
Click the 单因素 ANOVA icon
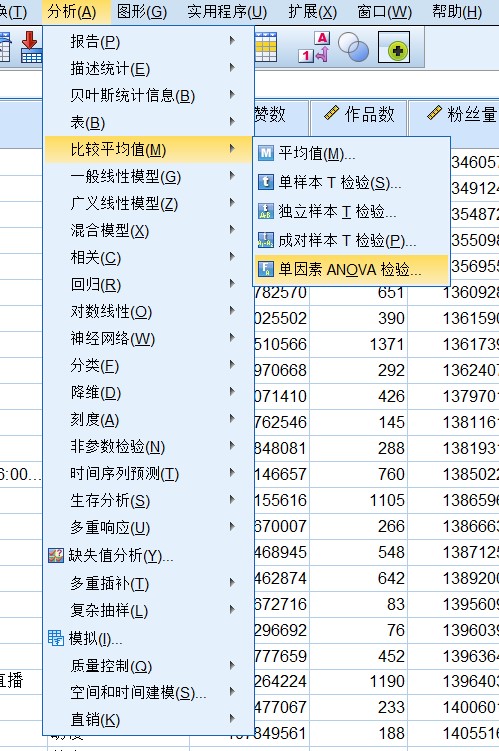tap(265, 269)
